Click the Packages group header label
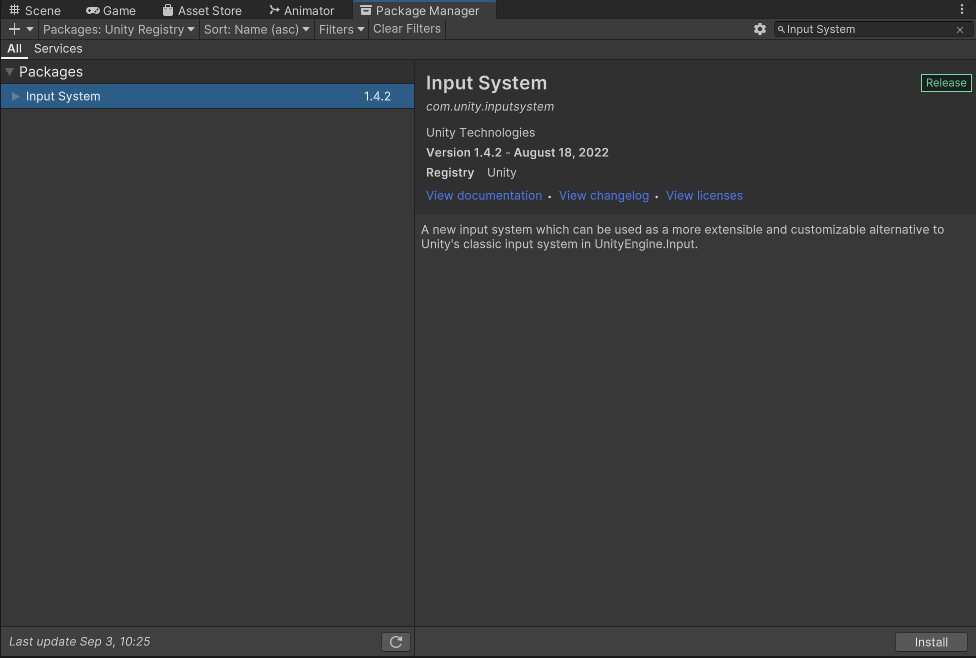Screen dimensions: 976x658 pos(50,72)
